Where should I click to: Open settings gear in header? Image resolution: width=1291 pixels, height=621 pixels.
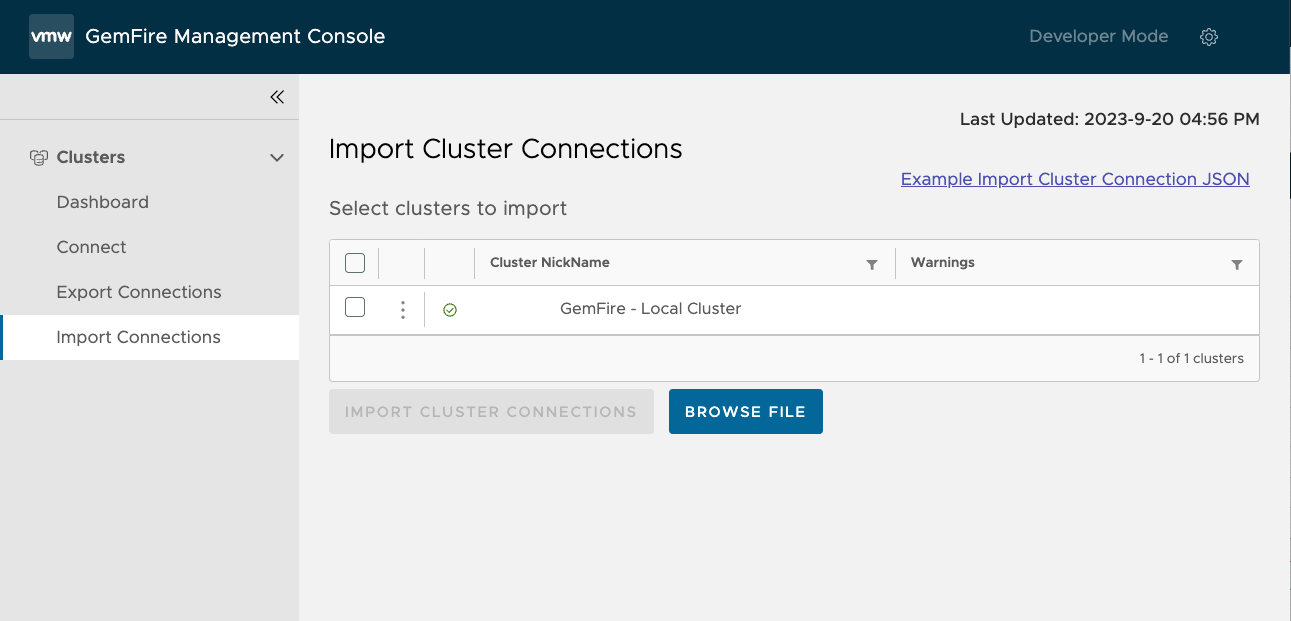[1209, 37]
